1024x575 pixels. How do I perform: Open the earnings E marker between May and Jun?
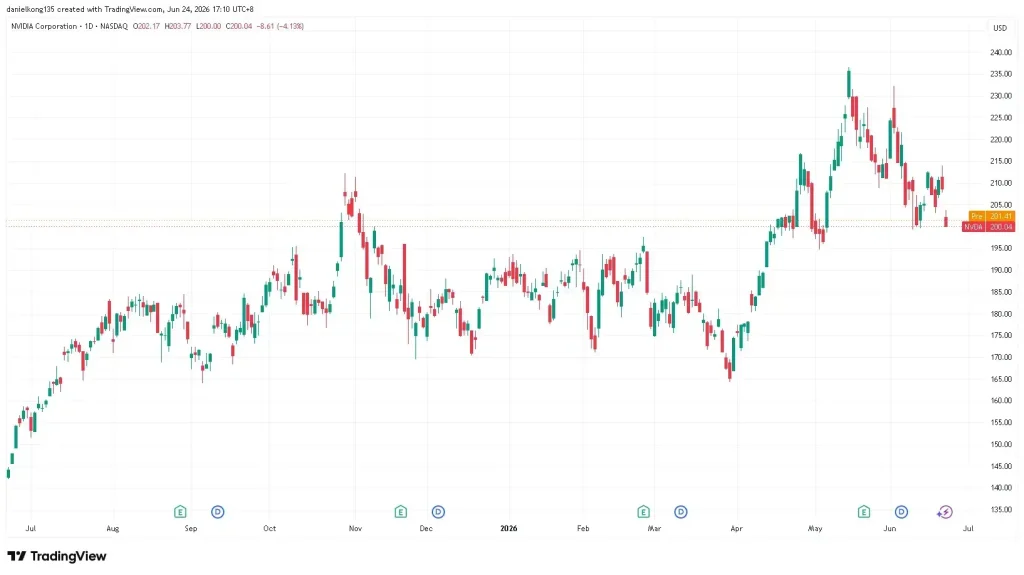pos(864,512)
